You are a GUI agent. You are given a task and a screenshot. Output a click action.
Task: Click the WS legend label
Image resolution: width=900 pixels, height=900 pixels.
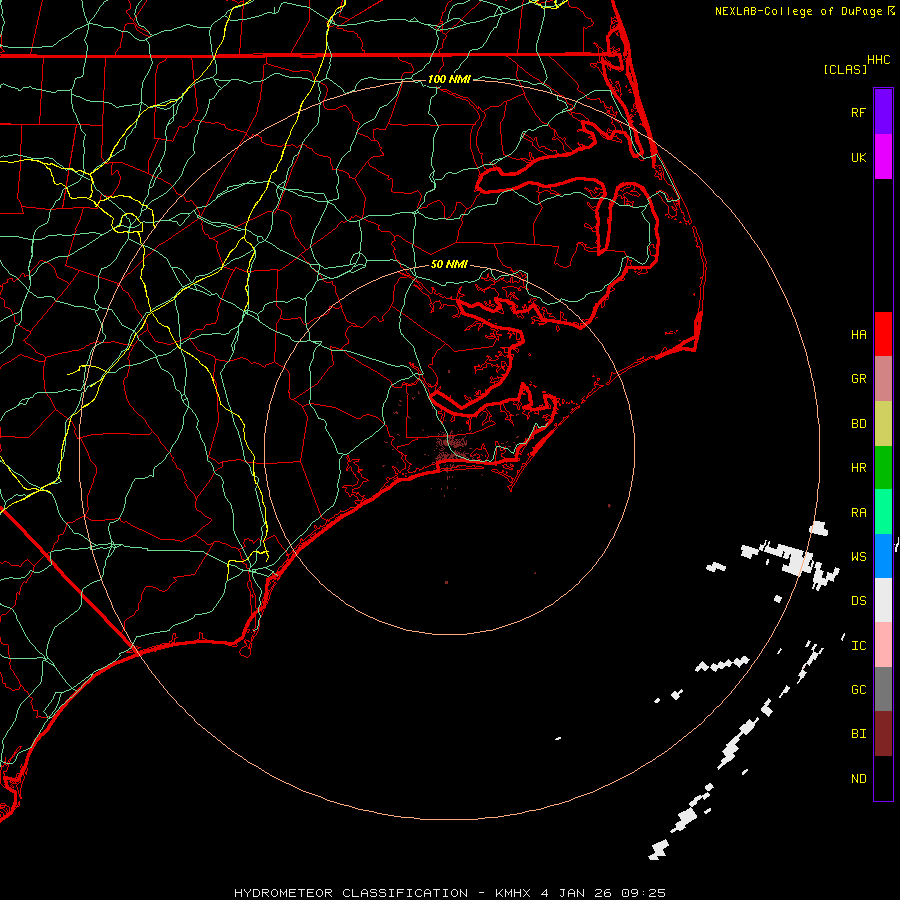click(858, 557)
